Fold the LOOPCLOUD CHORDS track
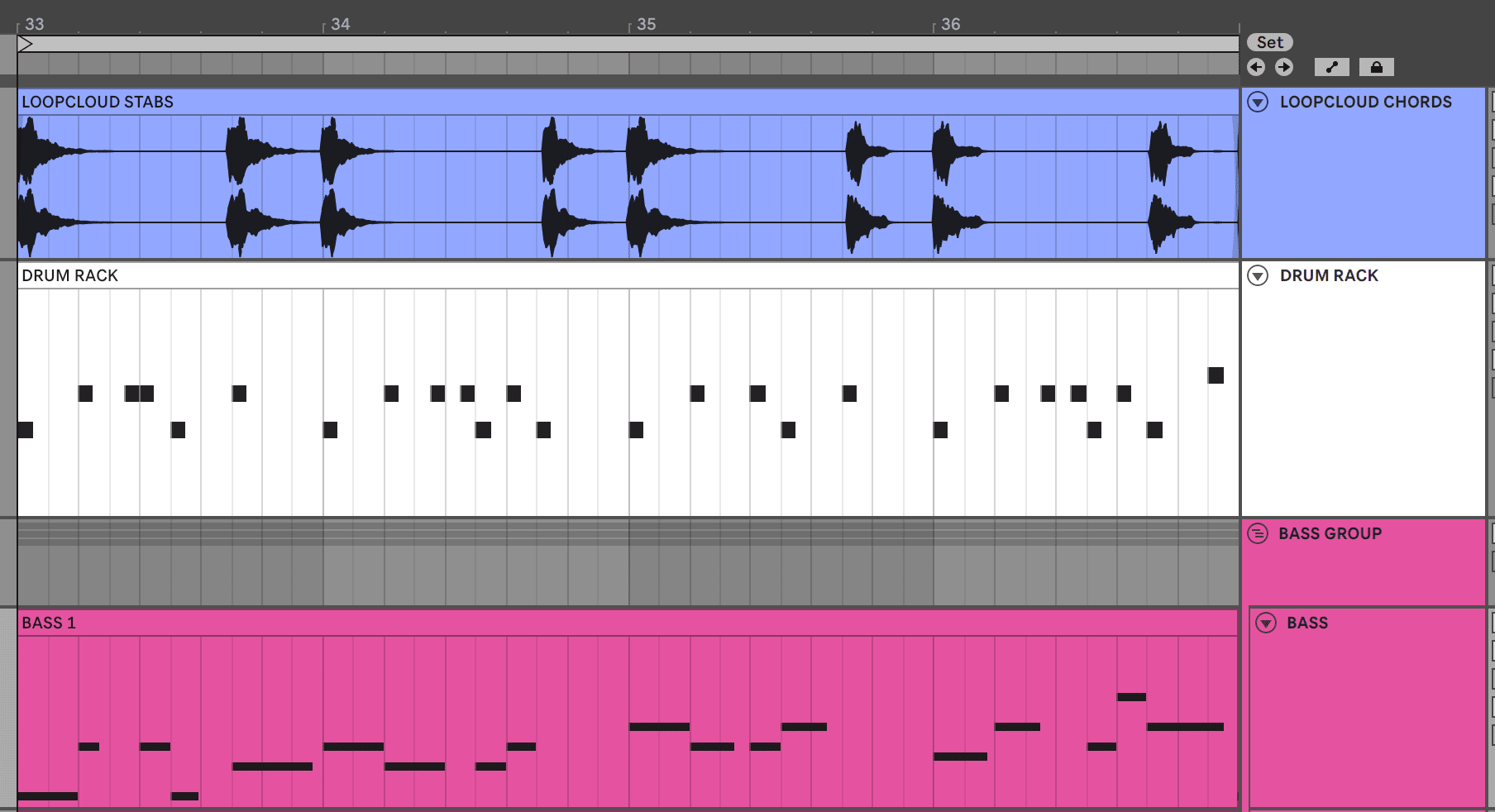 pyautogui.click(x=1258, y=102)
